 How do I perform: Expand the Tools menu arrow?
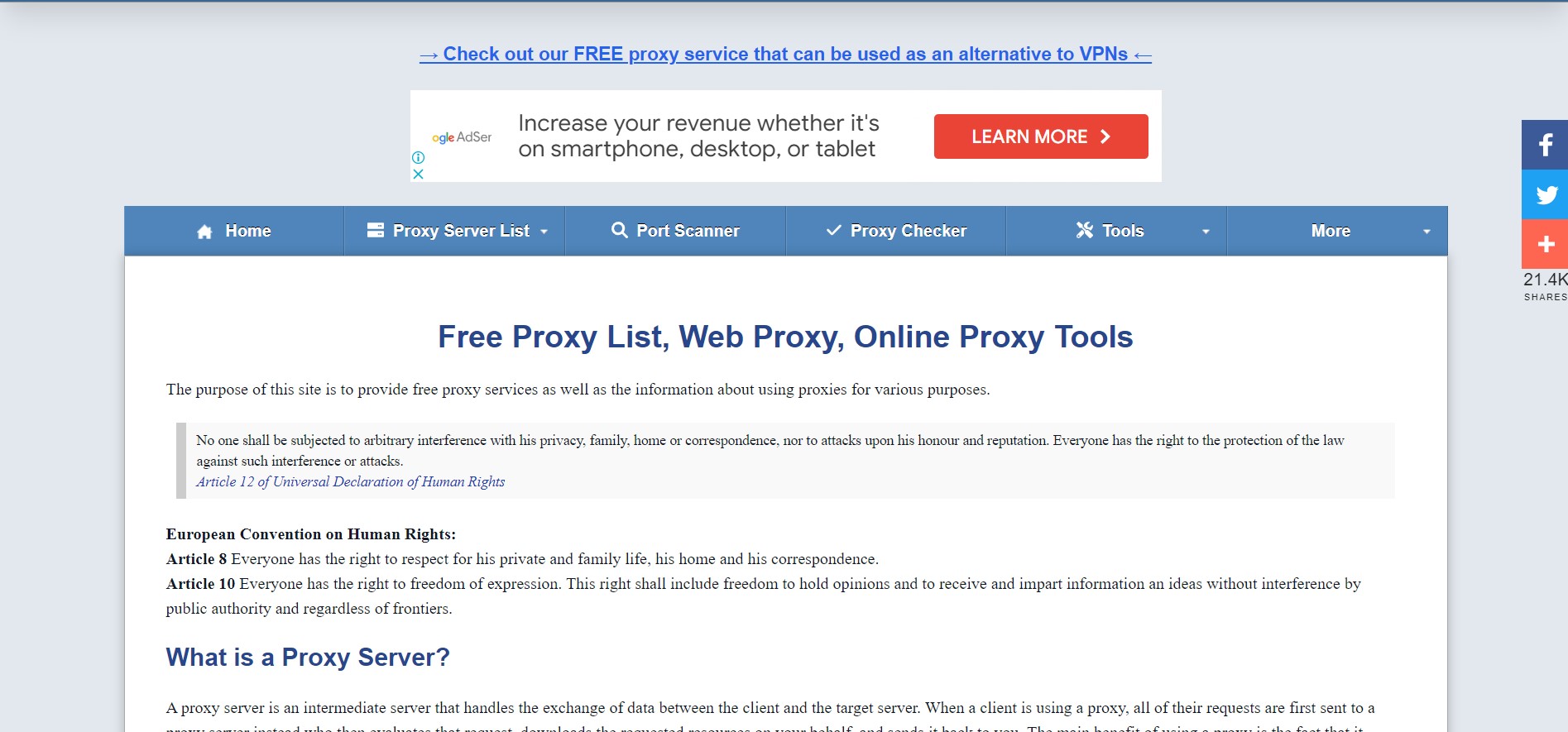[x=1206, y=232]
